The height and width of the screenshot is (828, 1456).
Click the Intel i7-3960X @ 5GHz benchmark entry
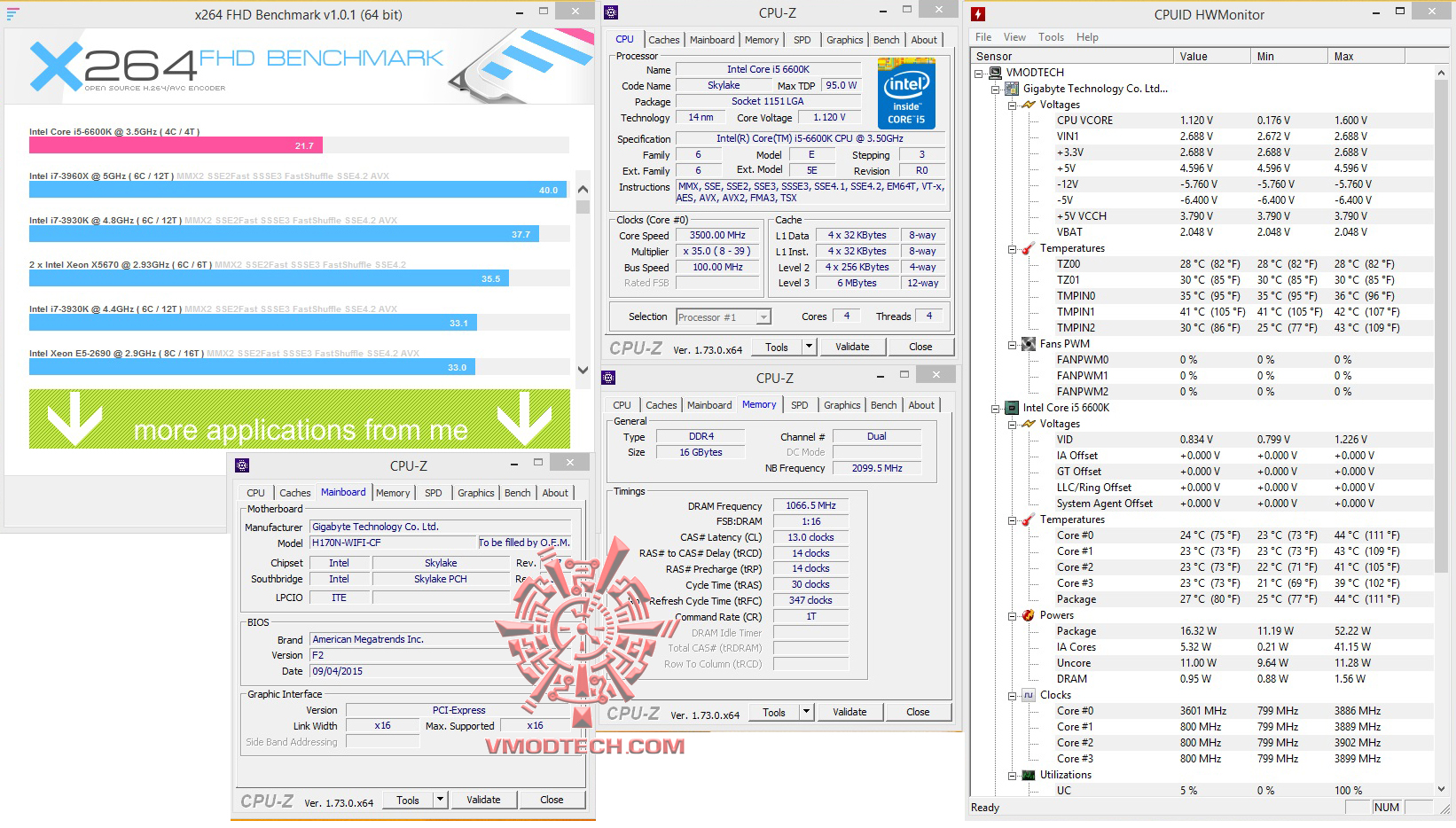point(298,184)
